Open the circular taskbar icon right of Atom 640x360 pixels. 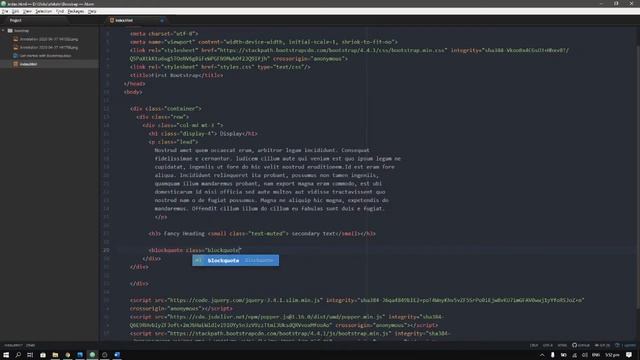point(104,355)
